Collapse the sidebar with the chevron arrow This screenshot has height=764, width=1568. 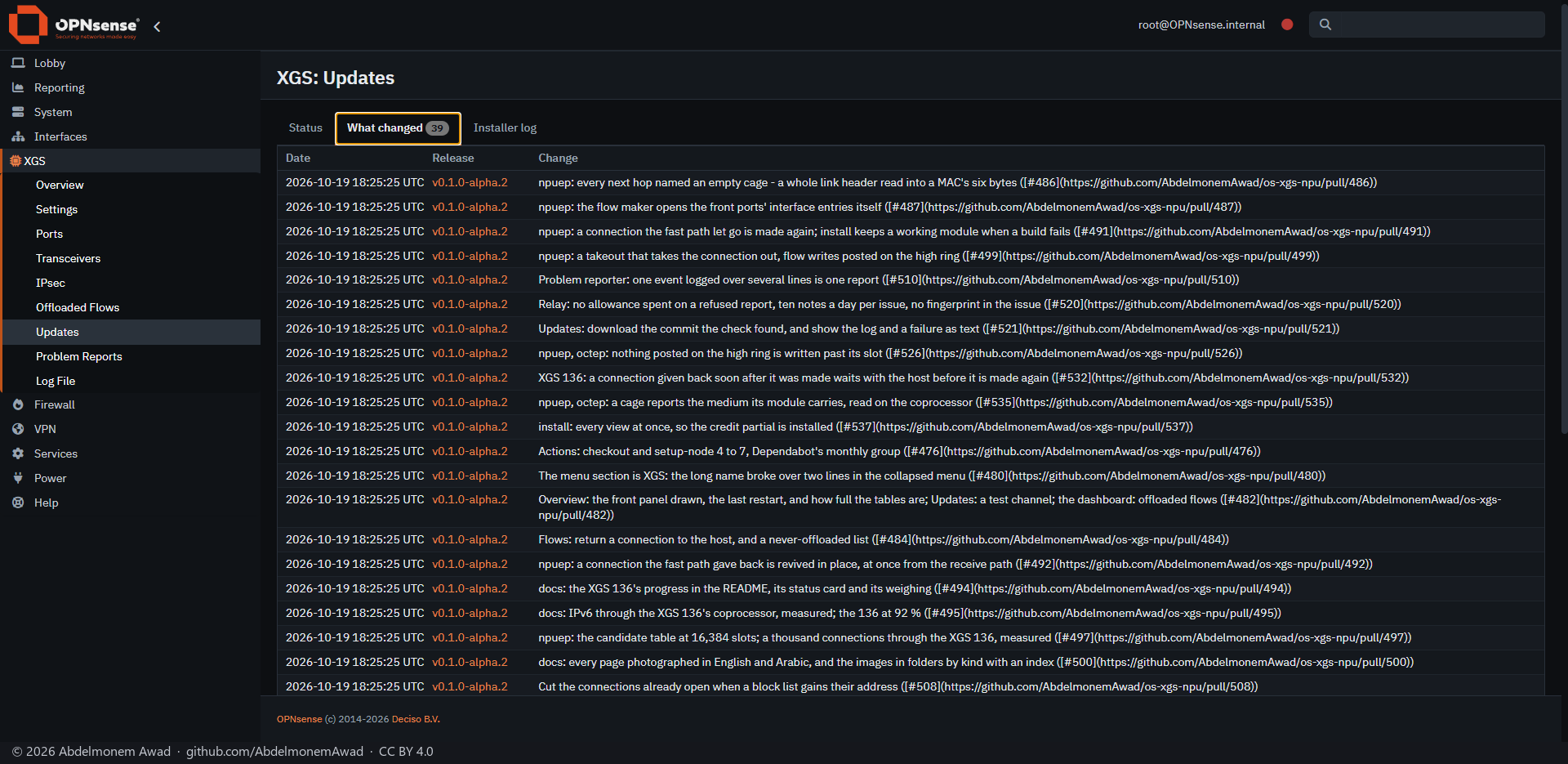pyautogui.click(x=157, y=26)
